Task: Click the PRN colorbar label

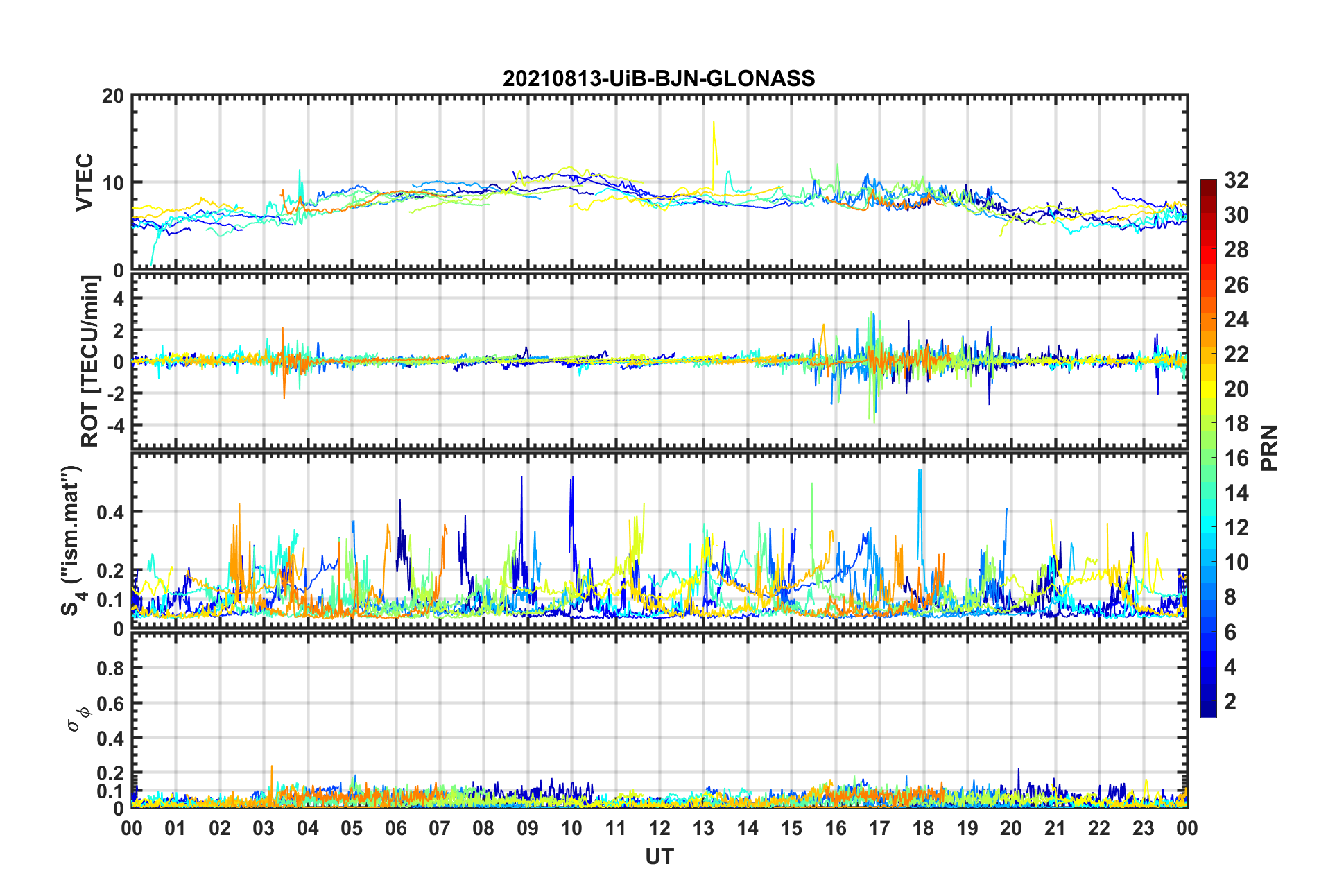Action: pyautogui.click(x=1269, y=448)
